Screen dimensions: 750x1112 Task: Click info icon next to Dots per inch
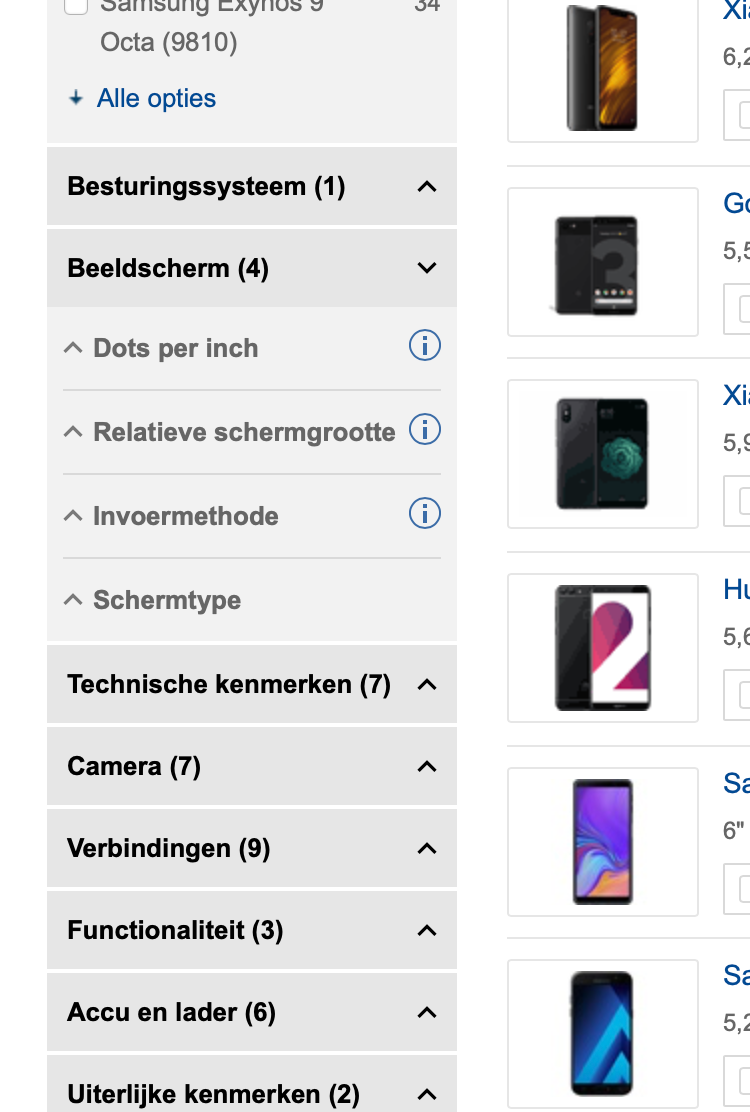click(425, 346)
